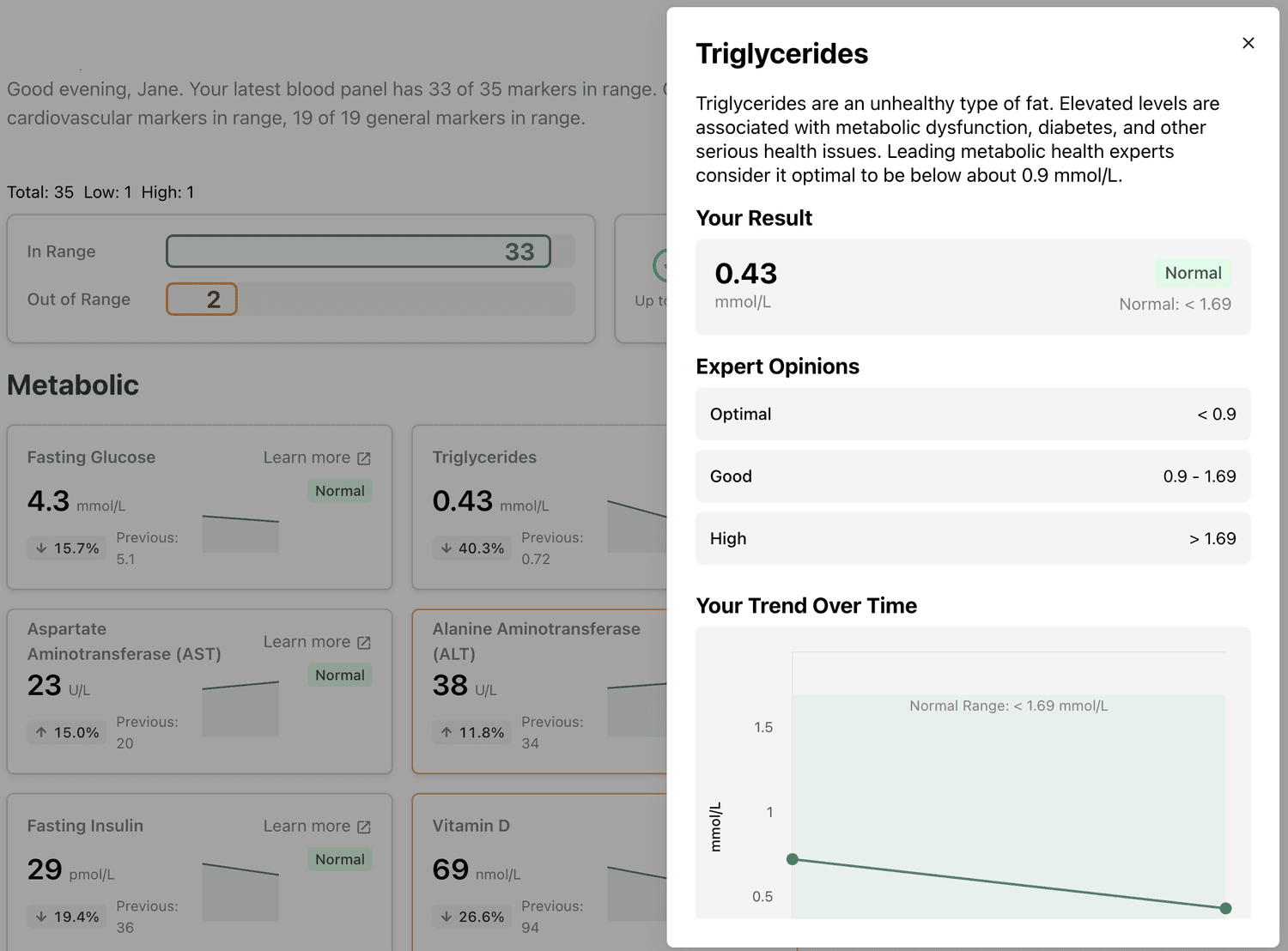
Task: Open the Vitamin D marker card
Action: click(540, 872)
